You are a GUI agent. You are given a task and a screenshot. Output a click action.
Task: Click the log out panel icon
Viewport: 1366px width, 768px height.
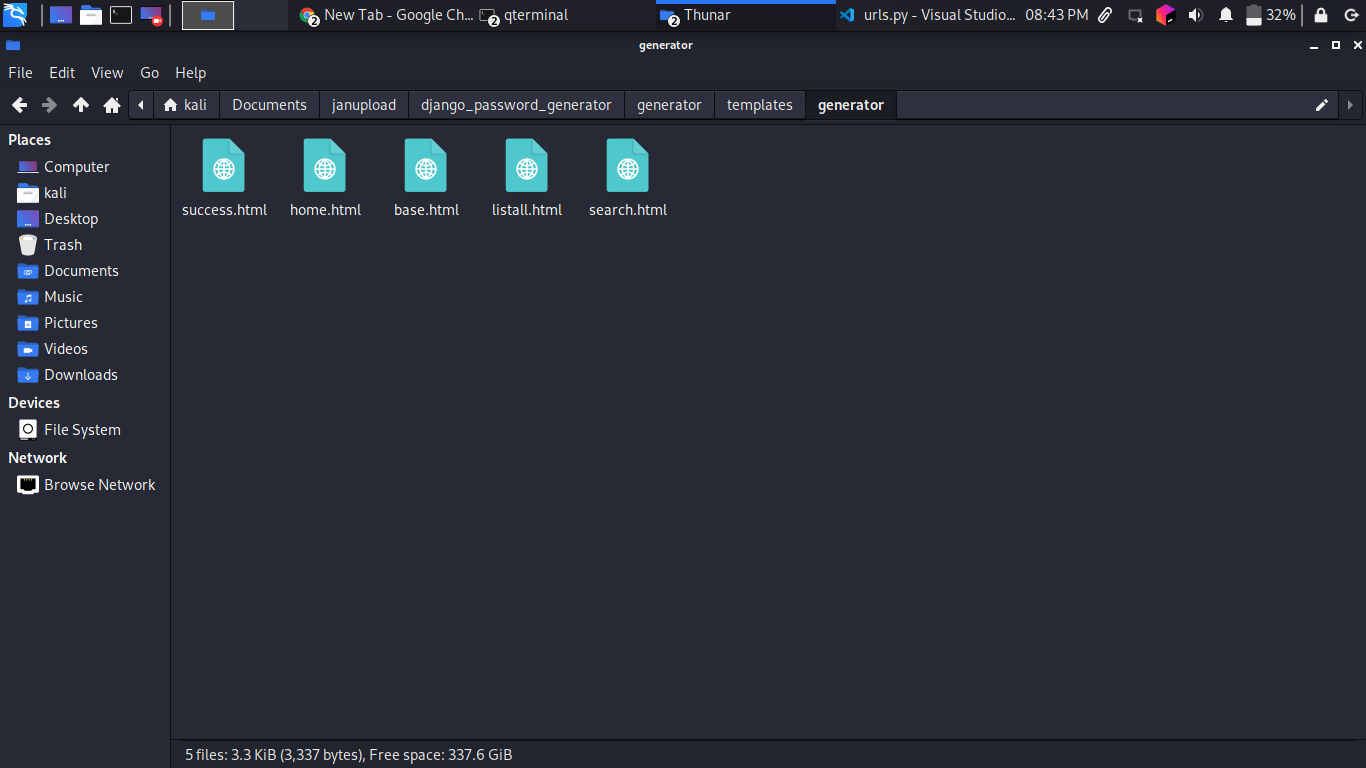pos(1351,15)
